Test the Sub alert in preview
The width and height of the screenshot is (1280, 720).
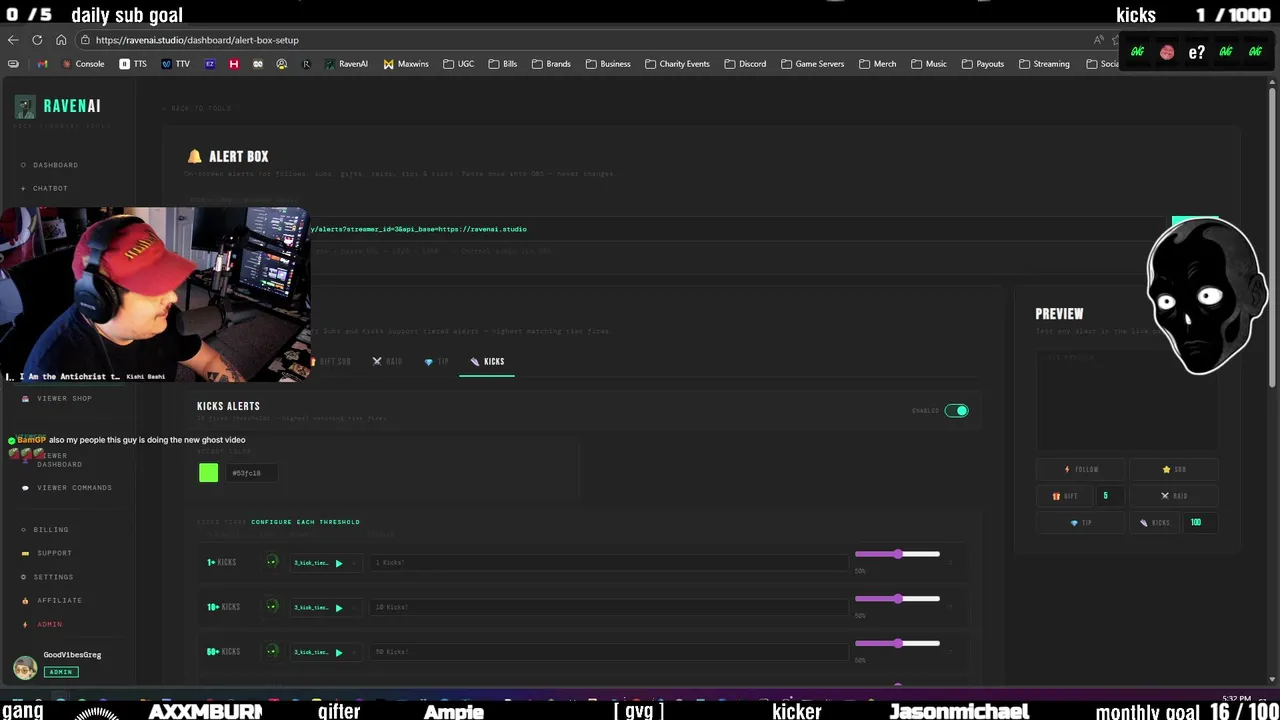click(1173, 469)
